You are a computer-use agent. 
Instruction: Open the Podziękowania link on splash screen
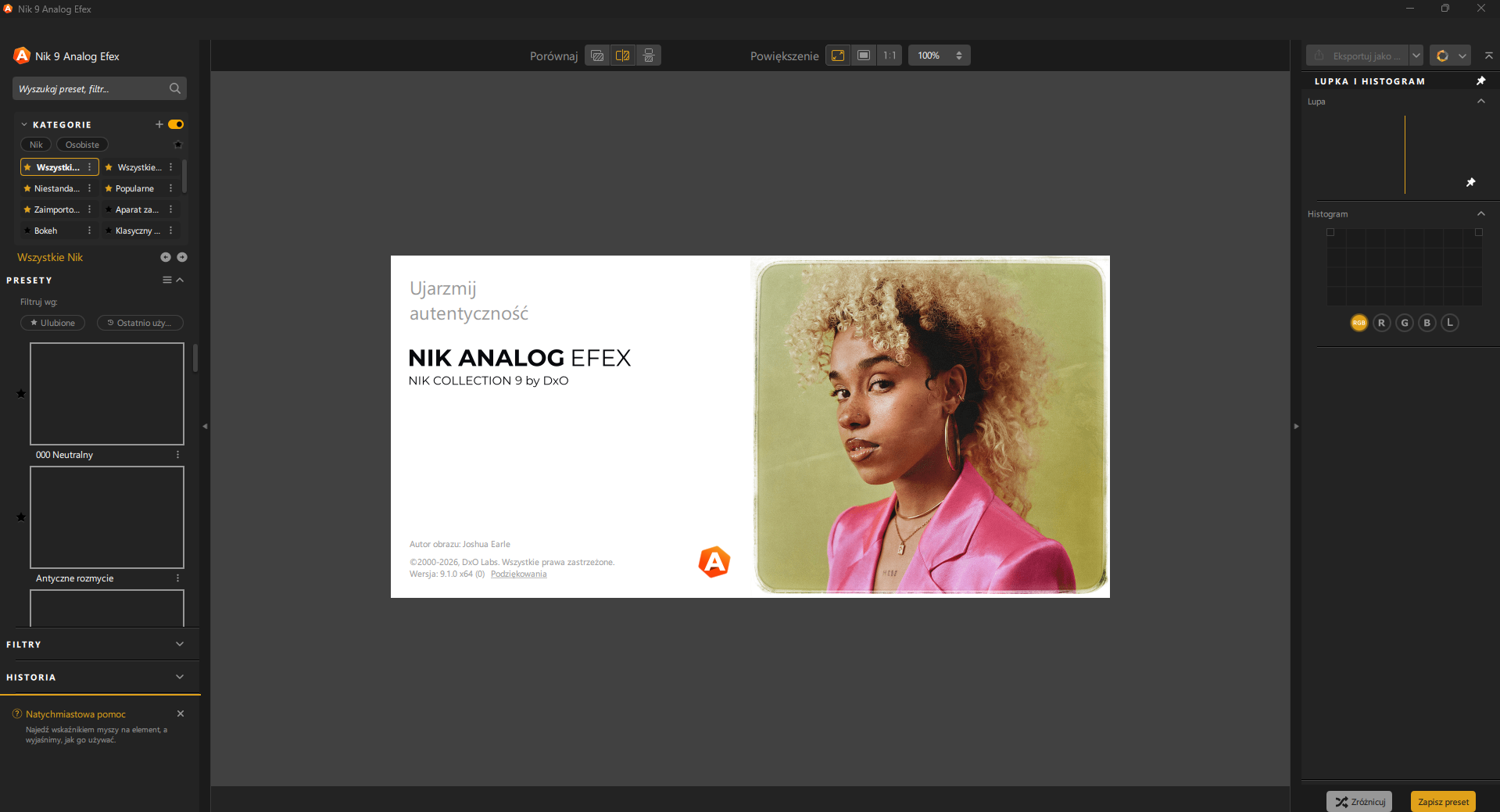519,574
